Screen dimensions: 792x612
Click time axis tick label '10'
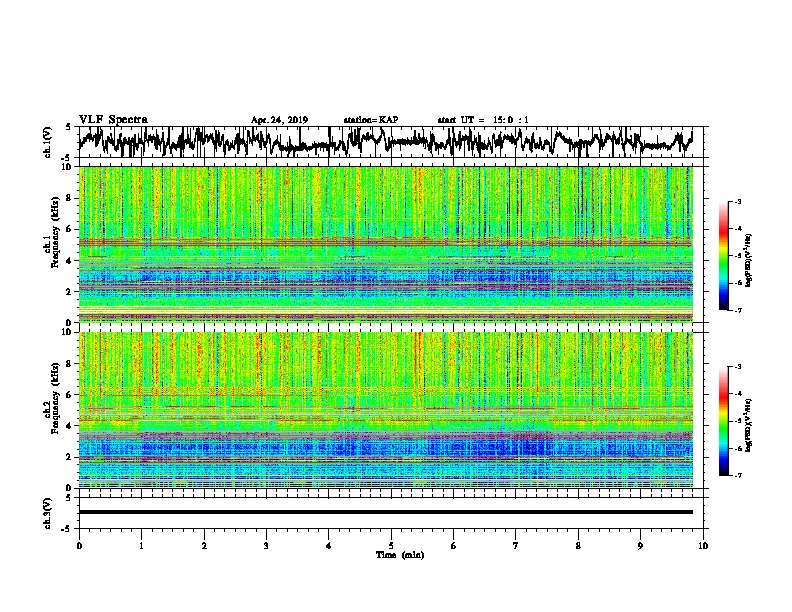703,545
